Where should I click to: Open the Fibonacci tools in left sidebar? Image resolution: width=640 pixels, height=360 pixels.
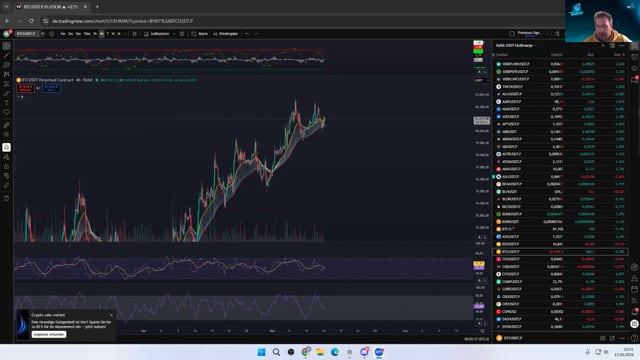coord(7,65)
